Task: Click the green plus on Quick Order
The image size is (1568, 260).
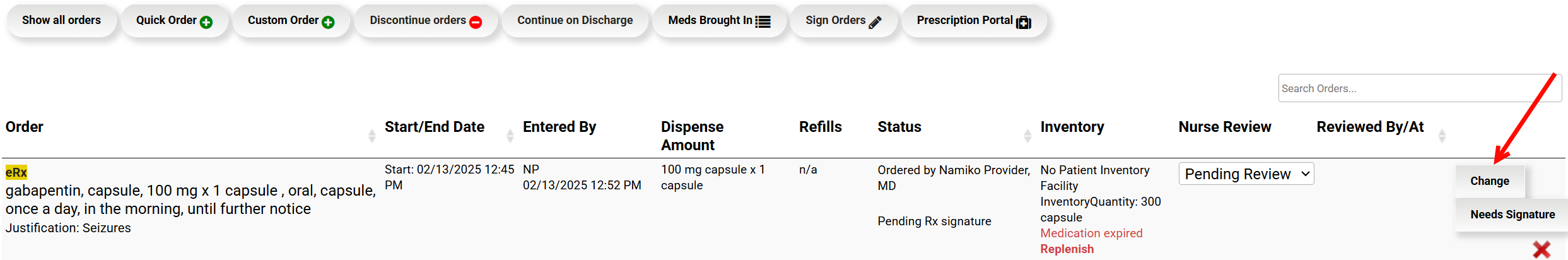Action: point(206,23)
